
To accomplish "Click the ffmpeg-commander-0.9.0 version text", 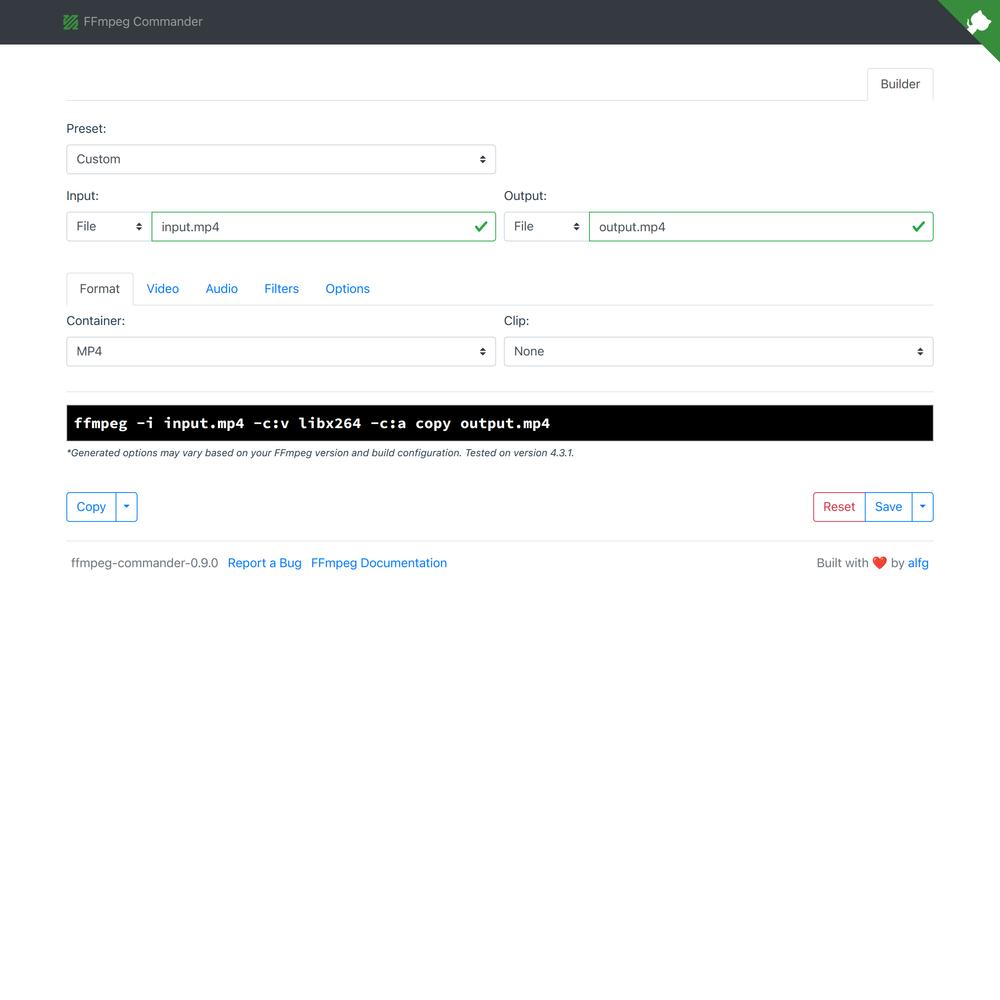I will pyautogui.click(x=145, y=563).
